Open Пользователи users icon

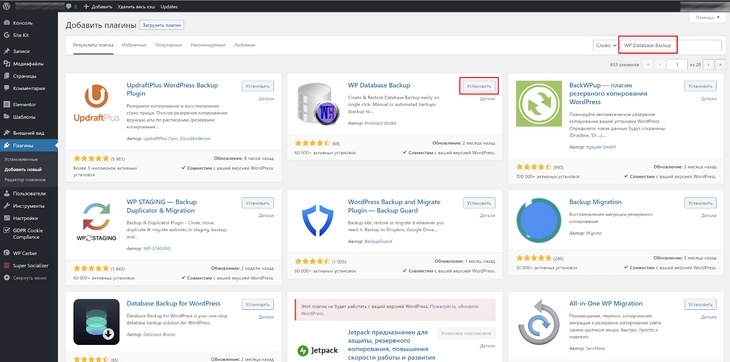coord(7,194)
